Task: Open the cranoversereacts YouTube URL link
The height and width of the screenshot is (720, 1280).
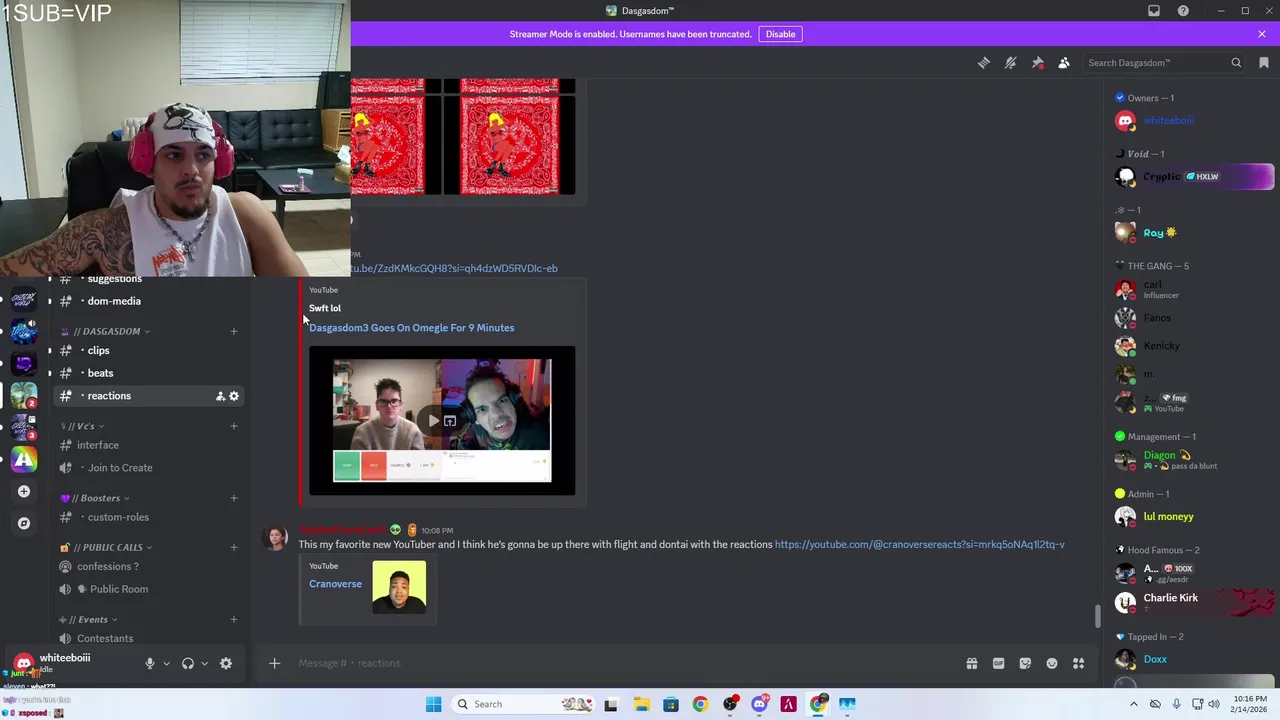Action: 919,545
